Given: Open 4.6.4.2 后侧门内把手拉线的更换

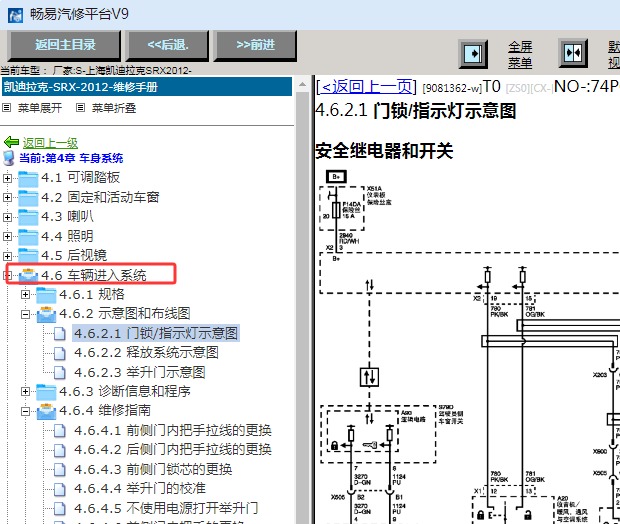Looking at the screenshot, I should 172,450.
